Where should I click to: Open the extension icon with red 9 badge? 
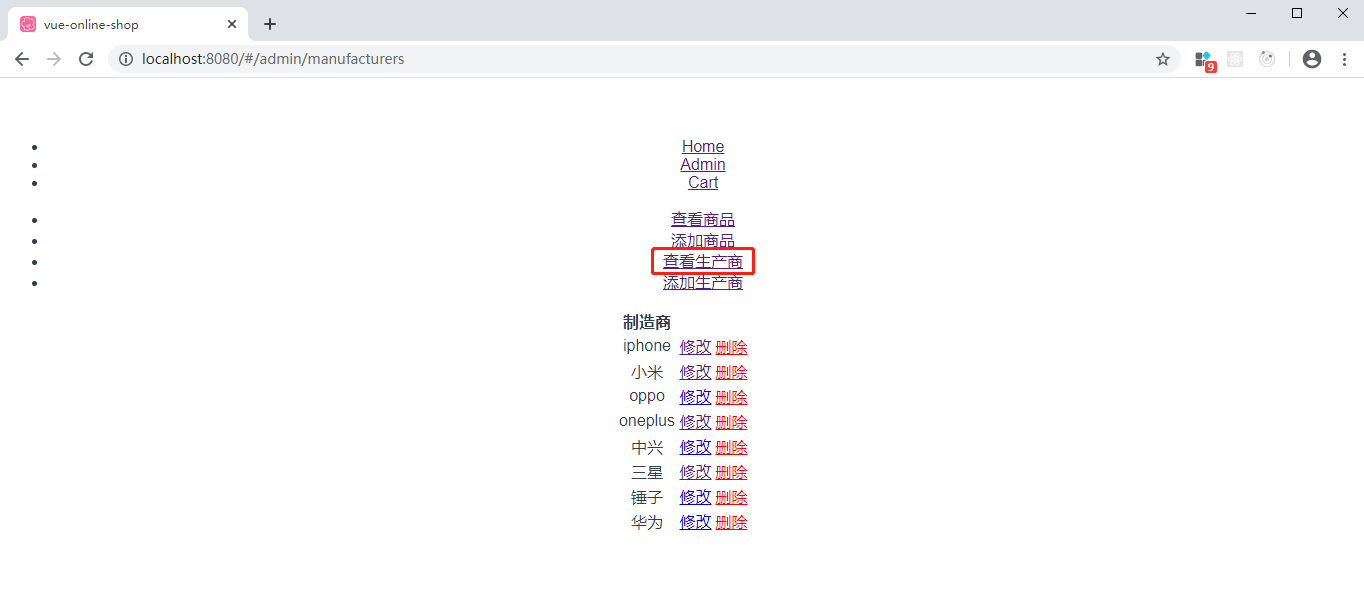[1204, 60]
